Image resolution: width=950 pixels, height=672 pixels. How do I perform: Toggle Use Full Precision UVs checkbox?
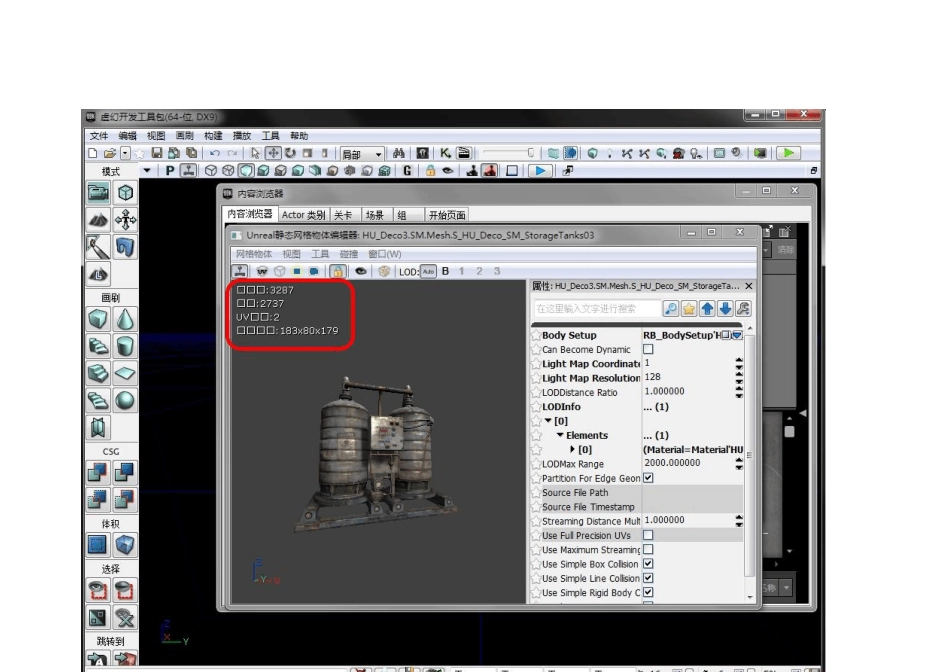(x=648, y=535)
